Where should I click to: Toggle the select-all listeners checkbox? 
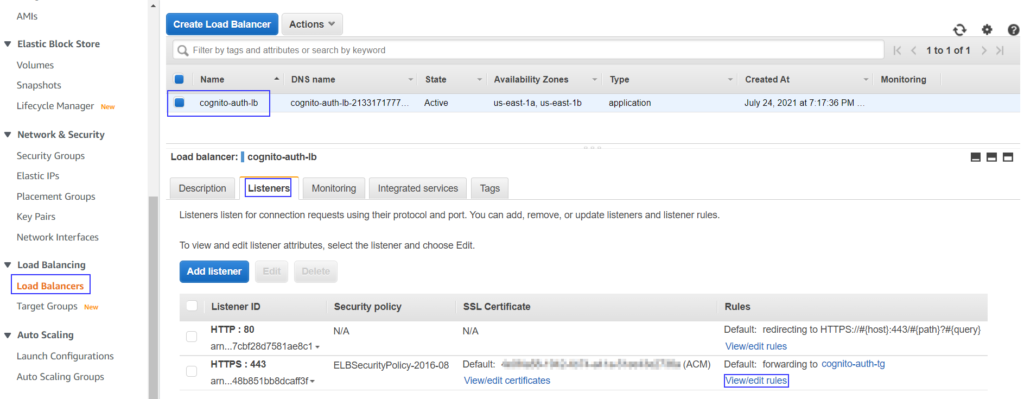coord(191,306)
